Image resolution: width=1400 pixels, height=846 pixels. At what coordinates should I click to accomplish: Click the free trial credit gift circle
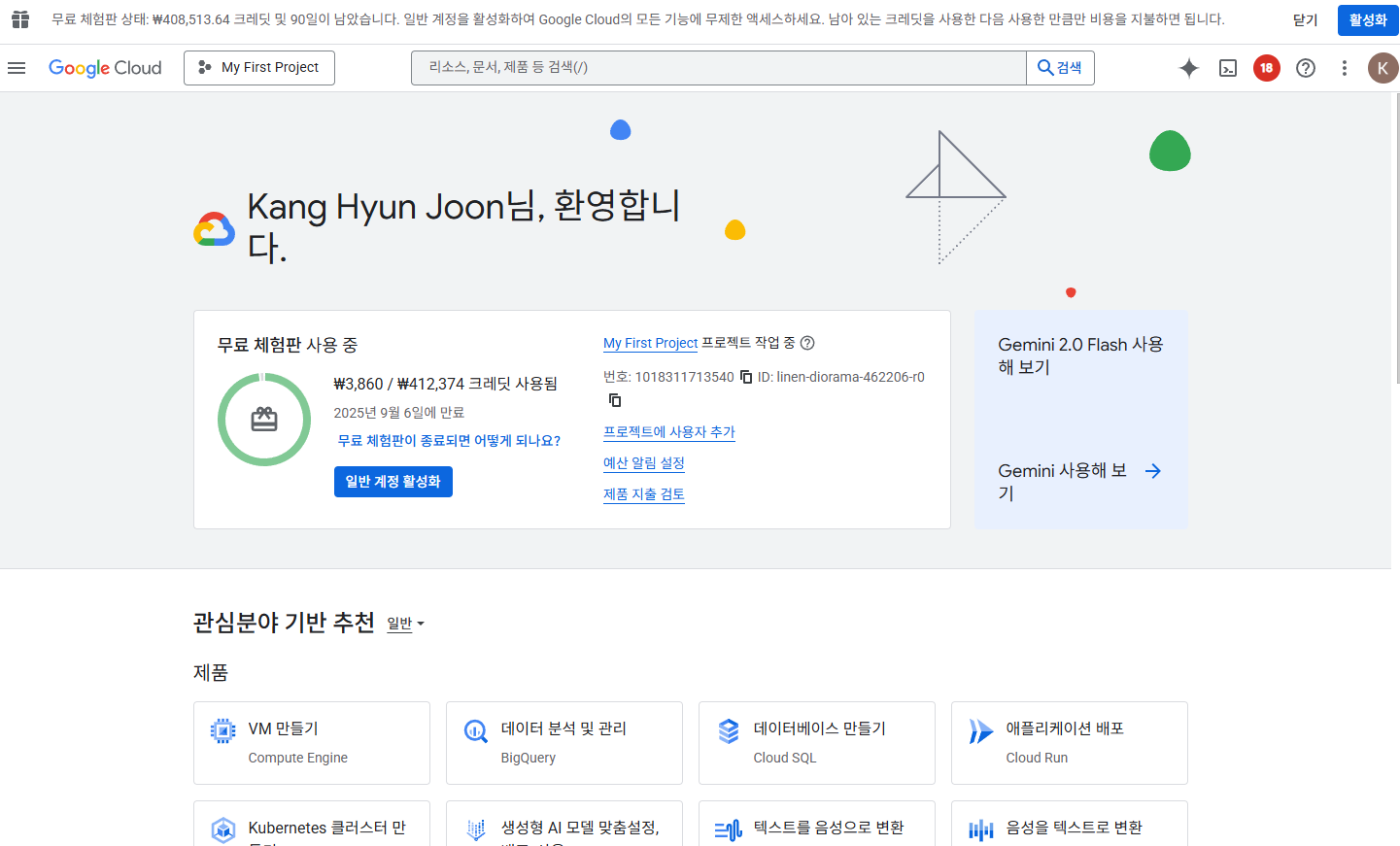pos(264,420)
